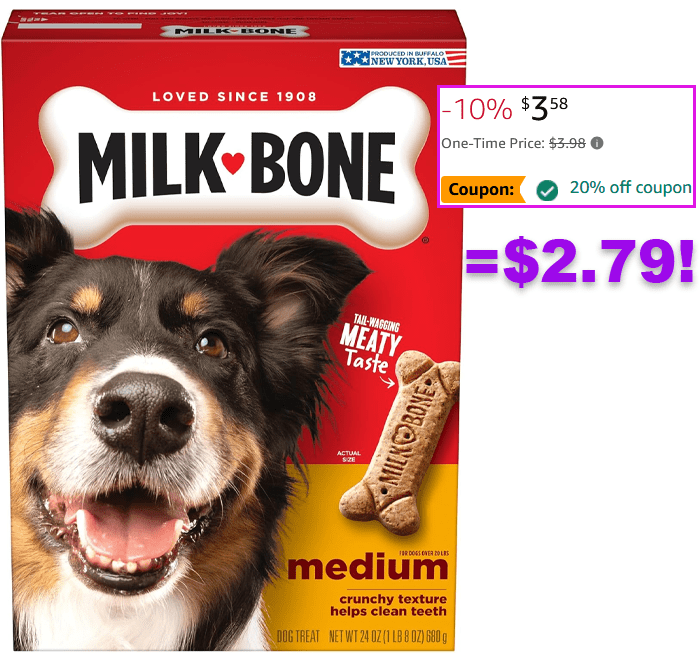Check the green coupon checkmark

point(547,191)
